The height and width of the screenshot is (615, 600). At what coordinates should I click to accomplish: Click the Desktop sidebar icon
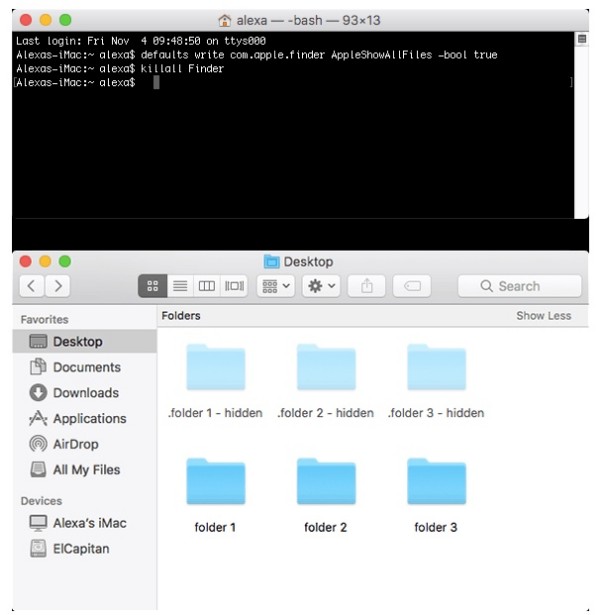tap(38, 341)
